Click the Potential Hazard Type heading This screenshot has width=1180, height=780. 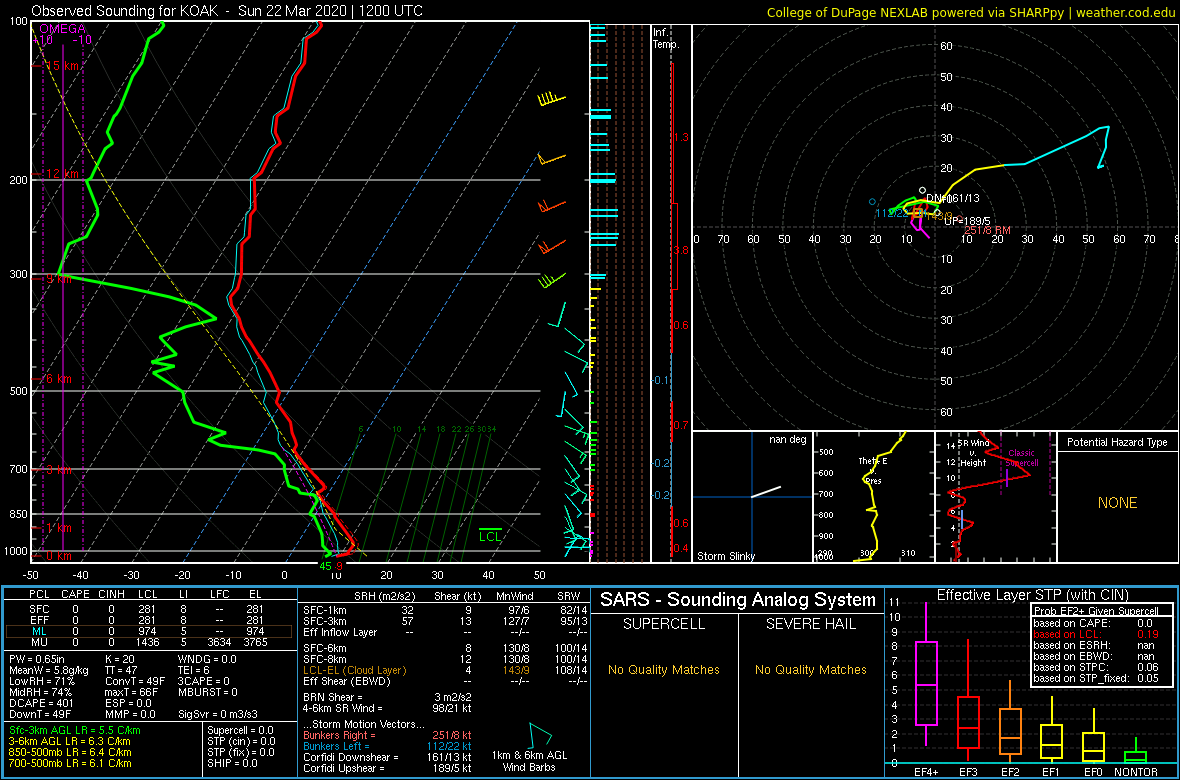(1117, 442)
